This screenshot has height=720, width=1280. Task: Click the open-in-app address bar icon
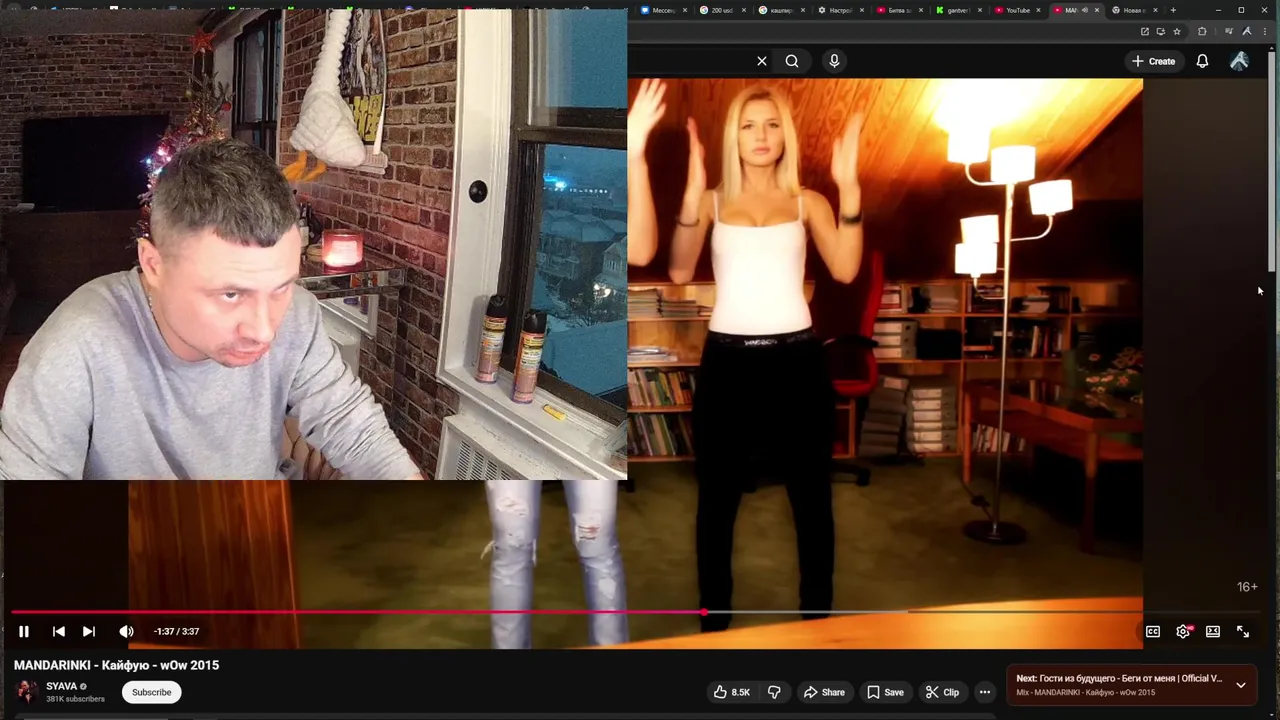1145,31
